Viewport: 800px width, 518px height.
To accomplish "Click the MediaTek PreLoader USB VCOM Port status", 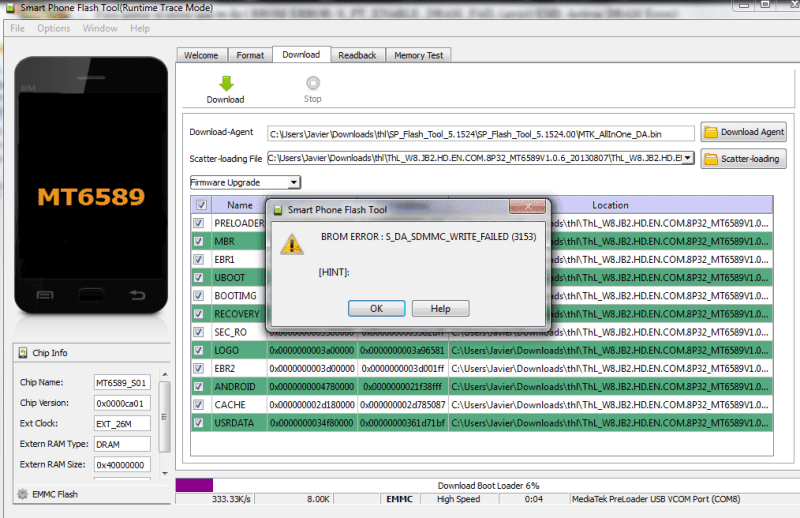I will (656, 499).
